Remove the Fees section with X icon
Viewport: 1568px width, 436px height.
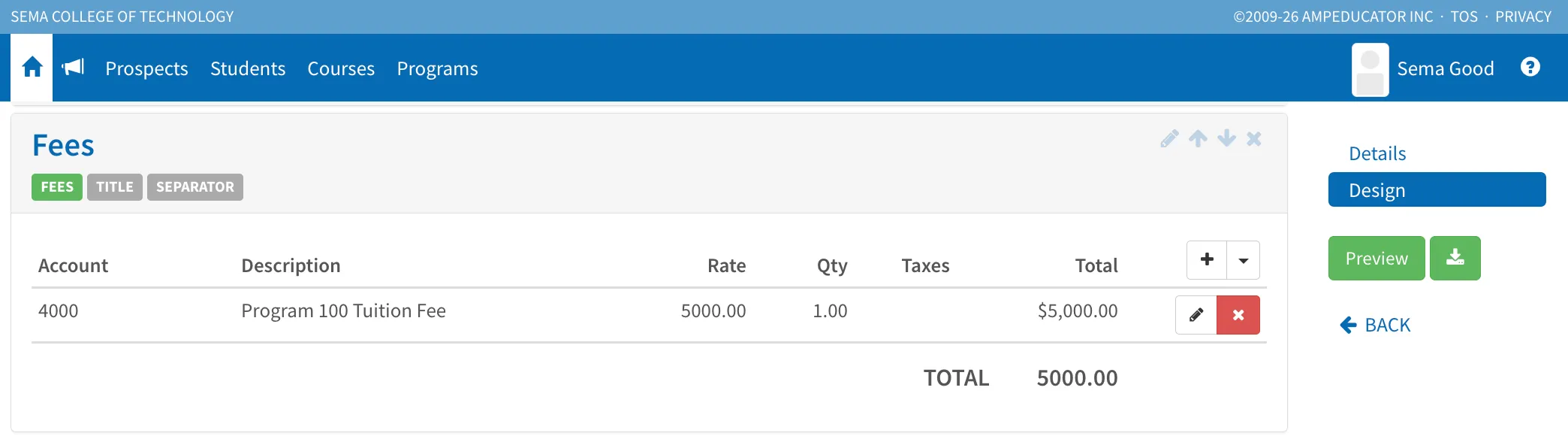pos(1253,138)
